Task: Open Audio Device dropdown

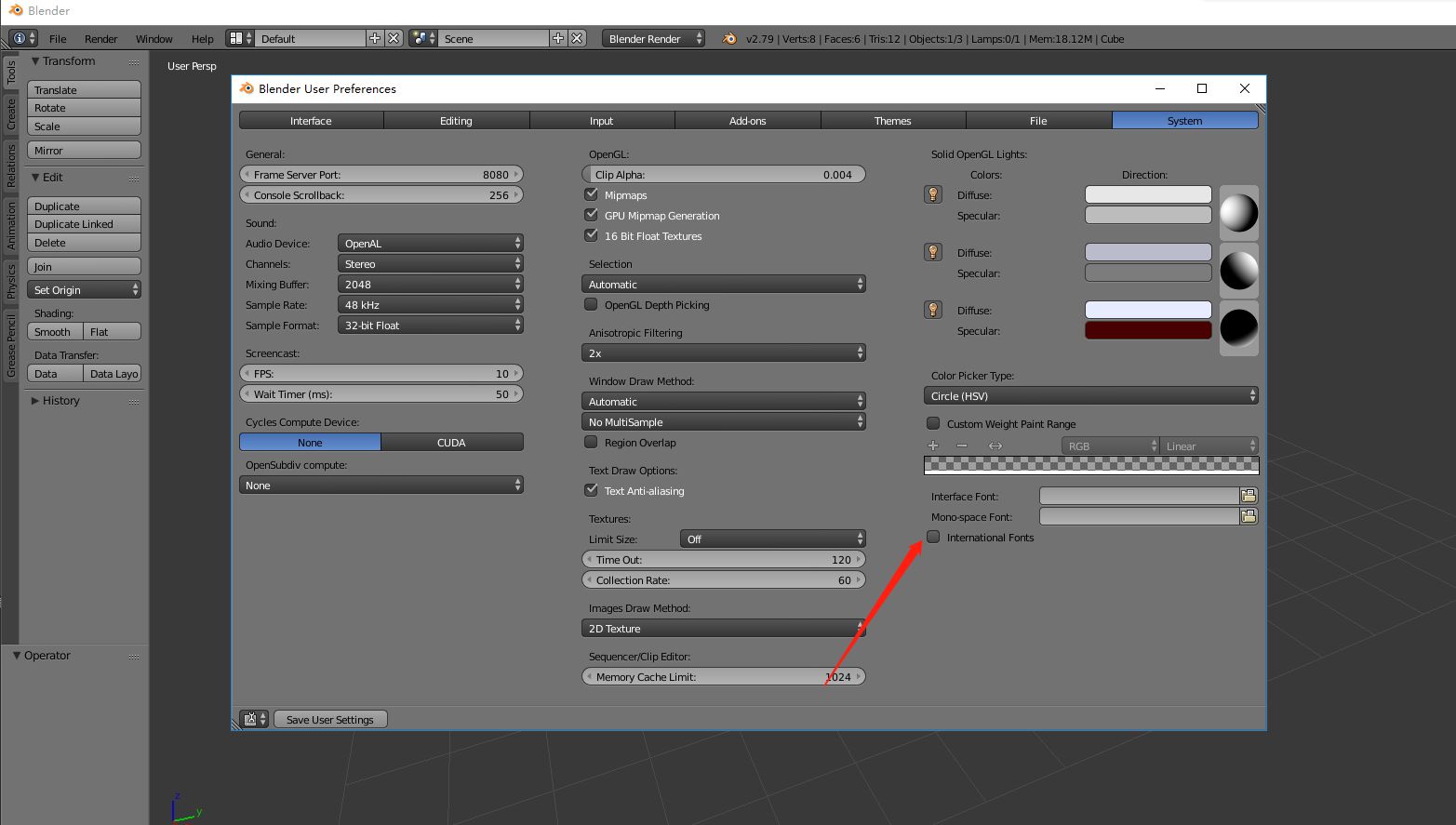Action: point(431,243)
